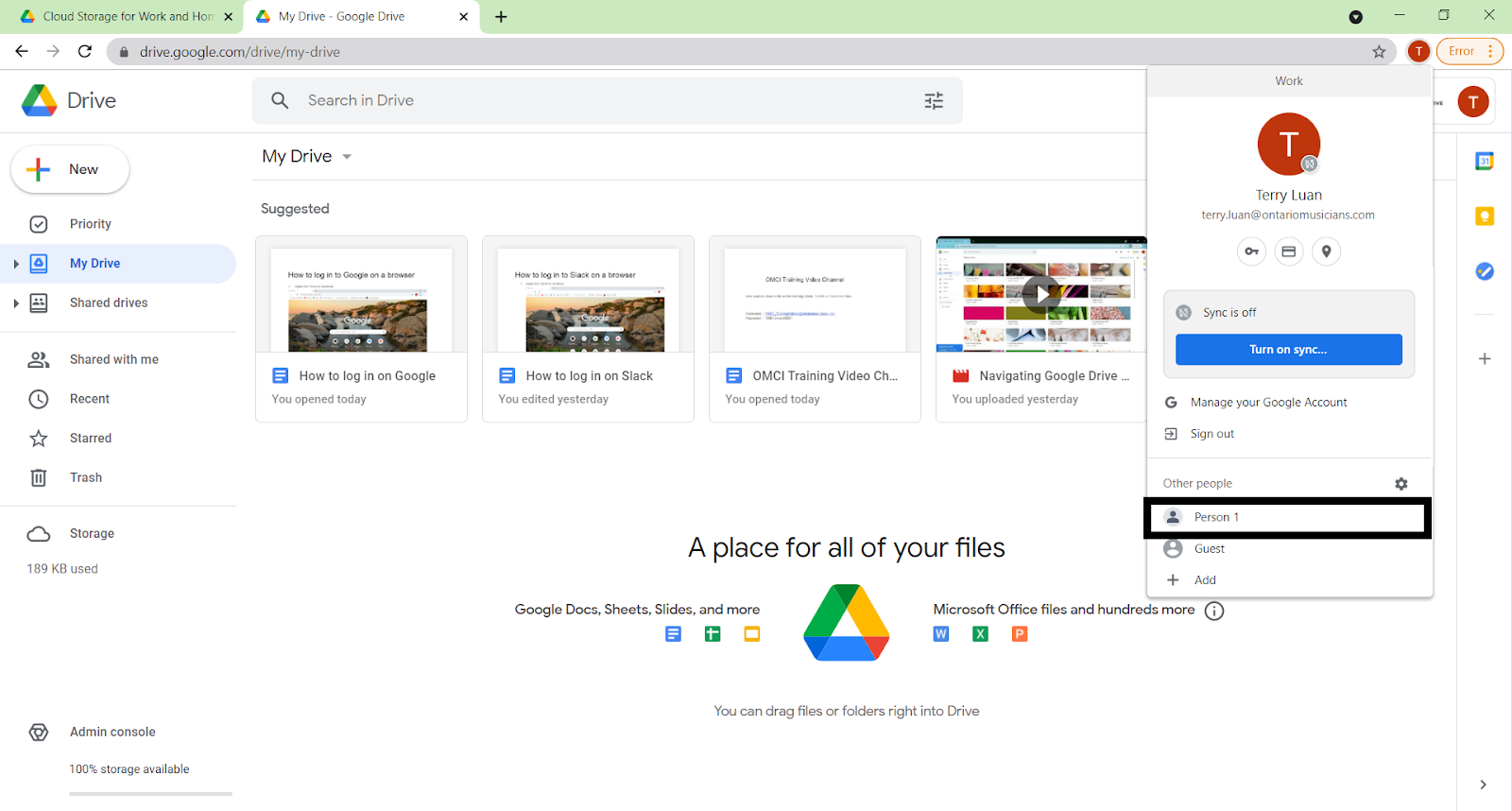Click the Google Drive logo

(x=40, y=100)
